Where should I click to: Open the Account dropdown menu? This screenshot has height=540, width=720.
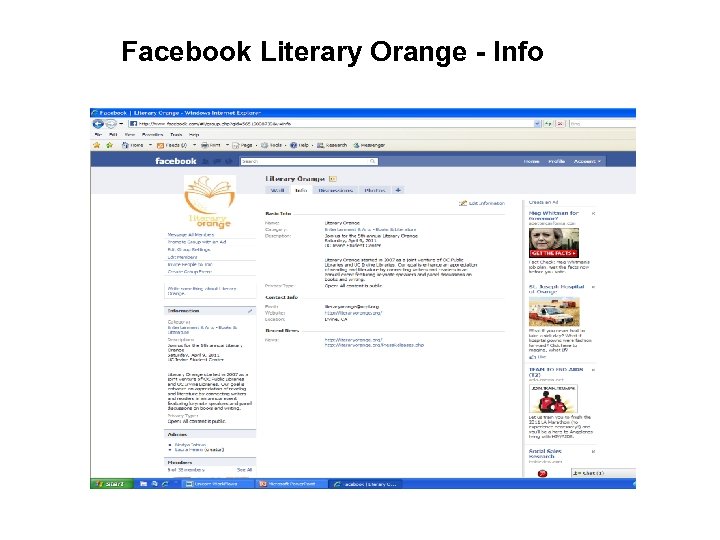[x=587, y=162]
